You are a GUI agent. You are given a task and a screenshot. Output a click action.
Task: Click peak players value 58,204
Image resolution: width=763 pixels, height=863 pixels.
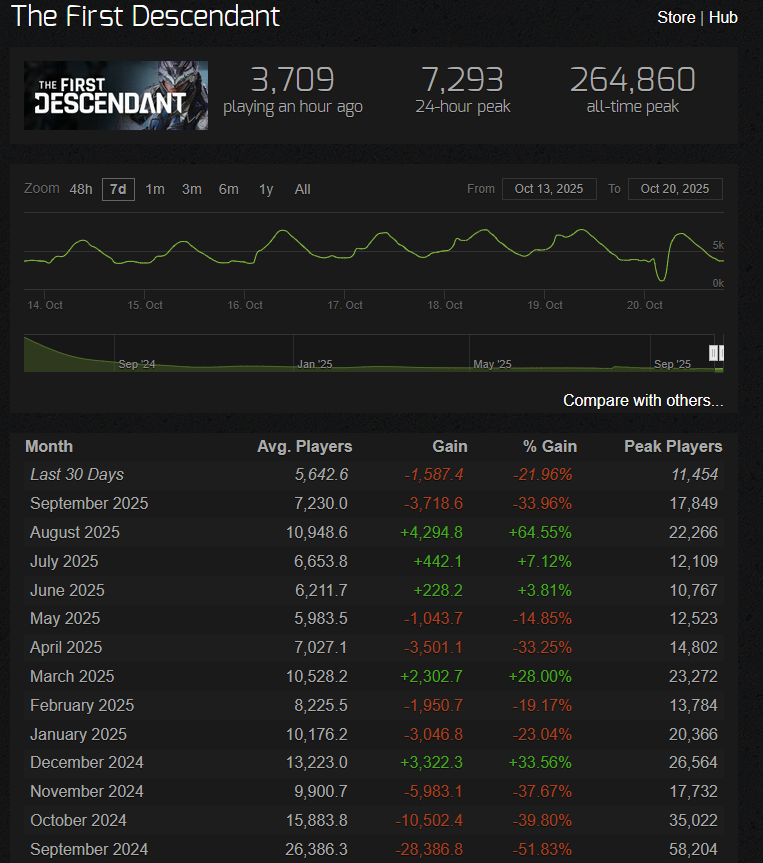click(x=693, y=849)
